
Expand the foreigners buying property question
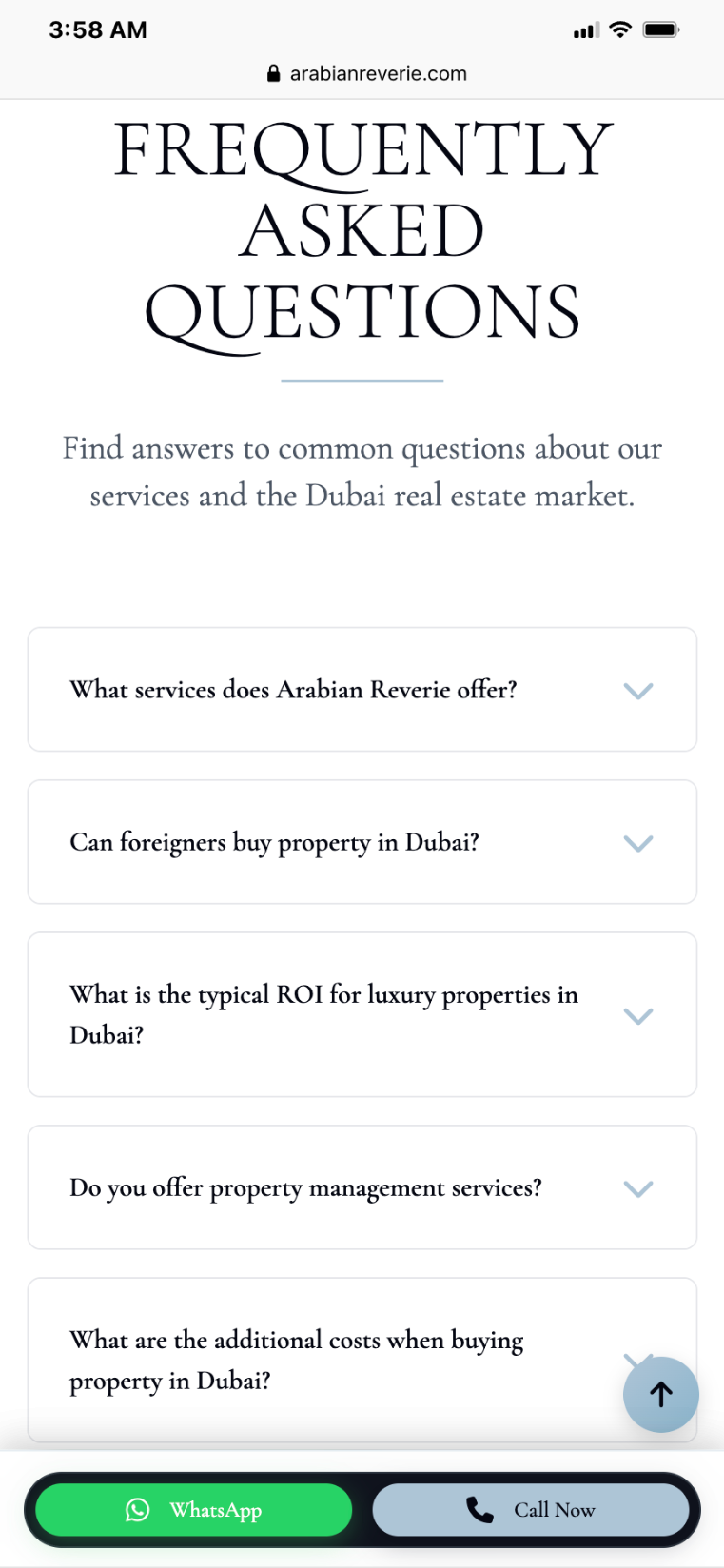pos(362,842)
